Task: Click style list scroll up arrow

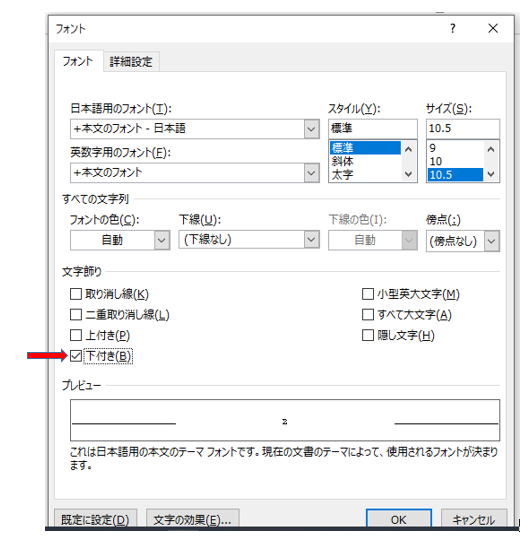Action: click(409, 150)
